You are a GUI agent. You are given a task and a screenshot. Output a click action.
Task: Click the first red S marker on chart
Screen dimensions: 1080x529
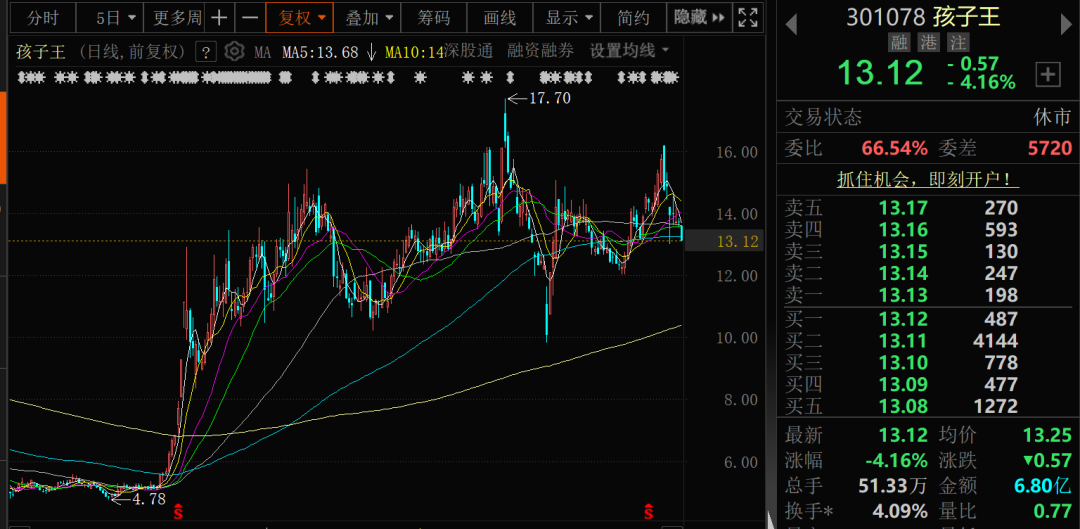179,510
